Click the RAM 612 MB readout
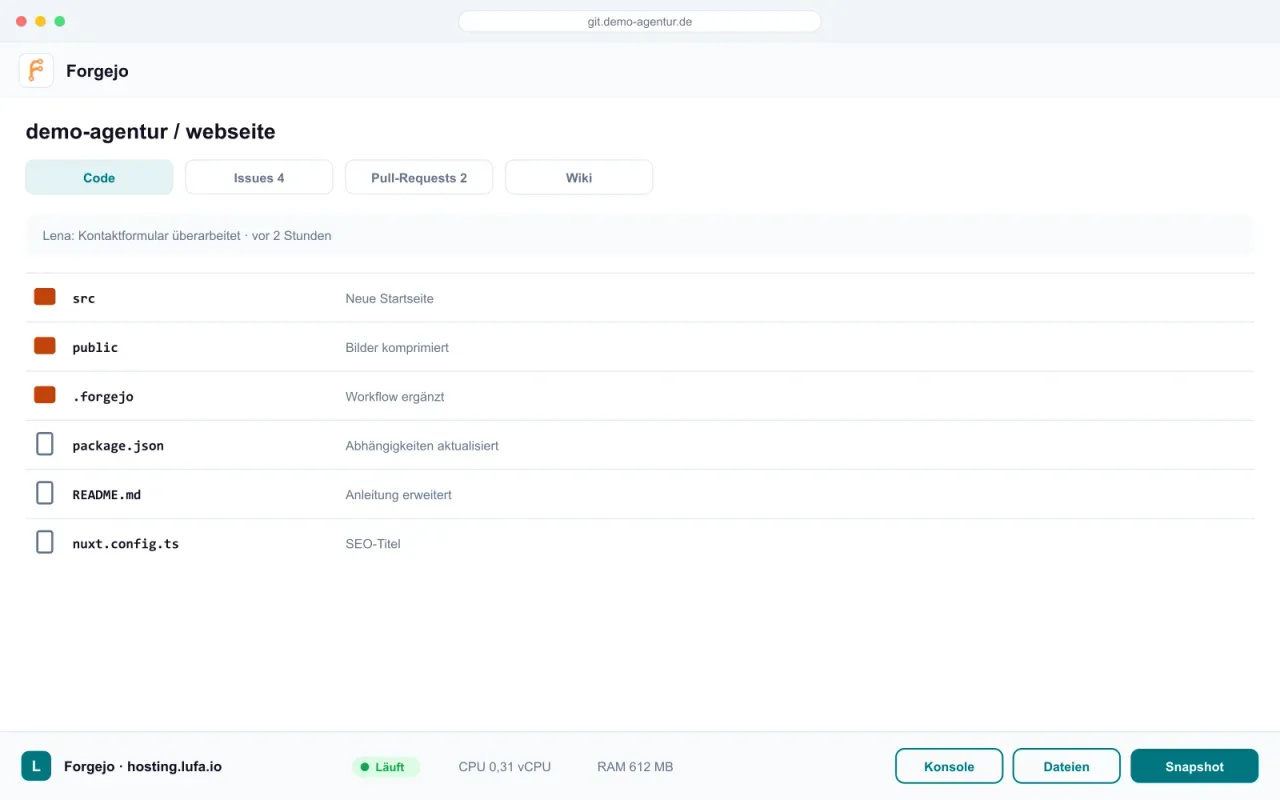Viewport: 1280px width, 800px height. (x=635, y=767)
